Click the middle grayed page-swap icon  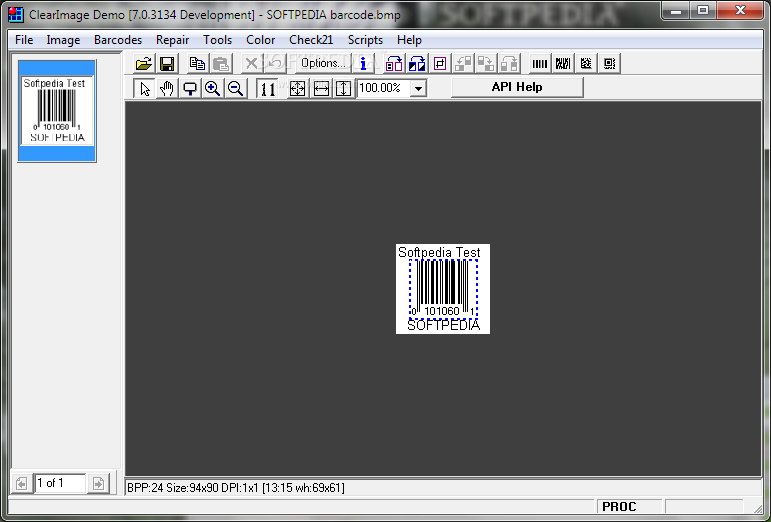pyautogui.click(x=486, y=63)
